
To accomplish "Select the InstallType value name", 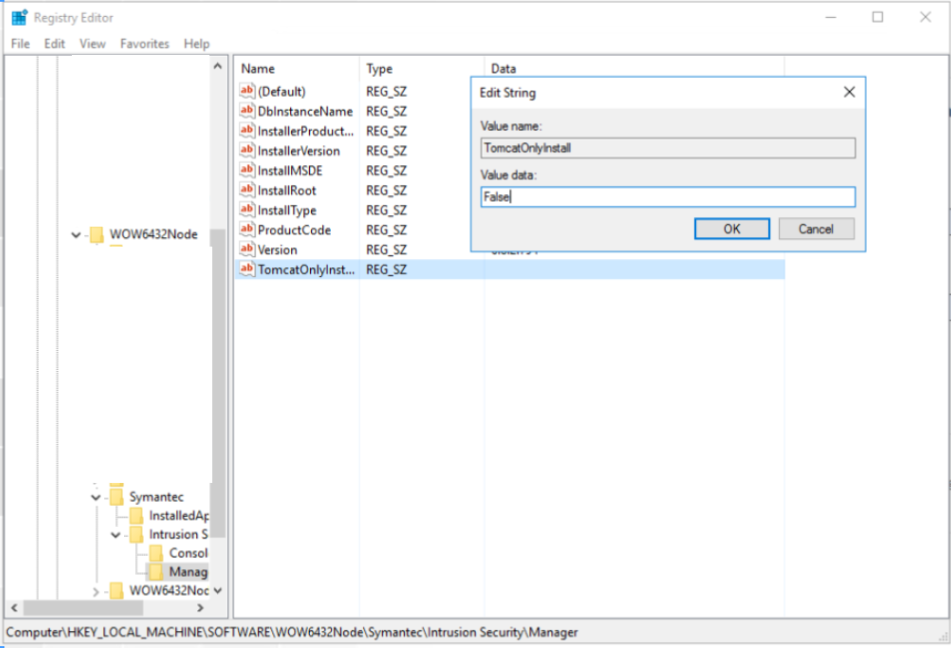I will tap(287, 211).
